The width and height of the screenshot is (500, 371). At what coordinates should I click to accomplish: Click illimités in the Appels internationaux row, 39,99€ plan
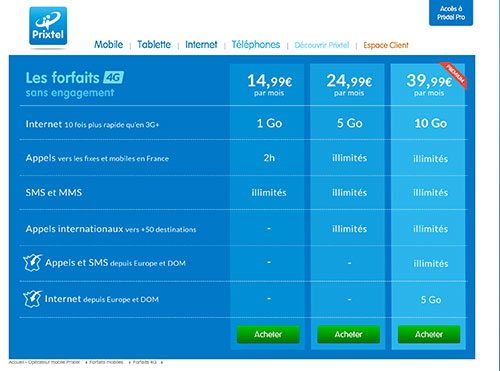431,229
